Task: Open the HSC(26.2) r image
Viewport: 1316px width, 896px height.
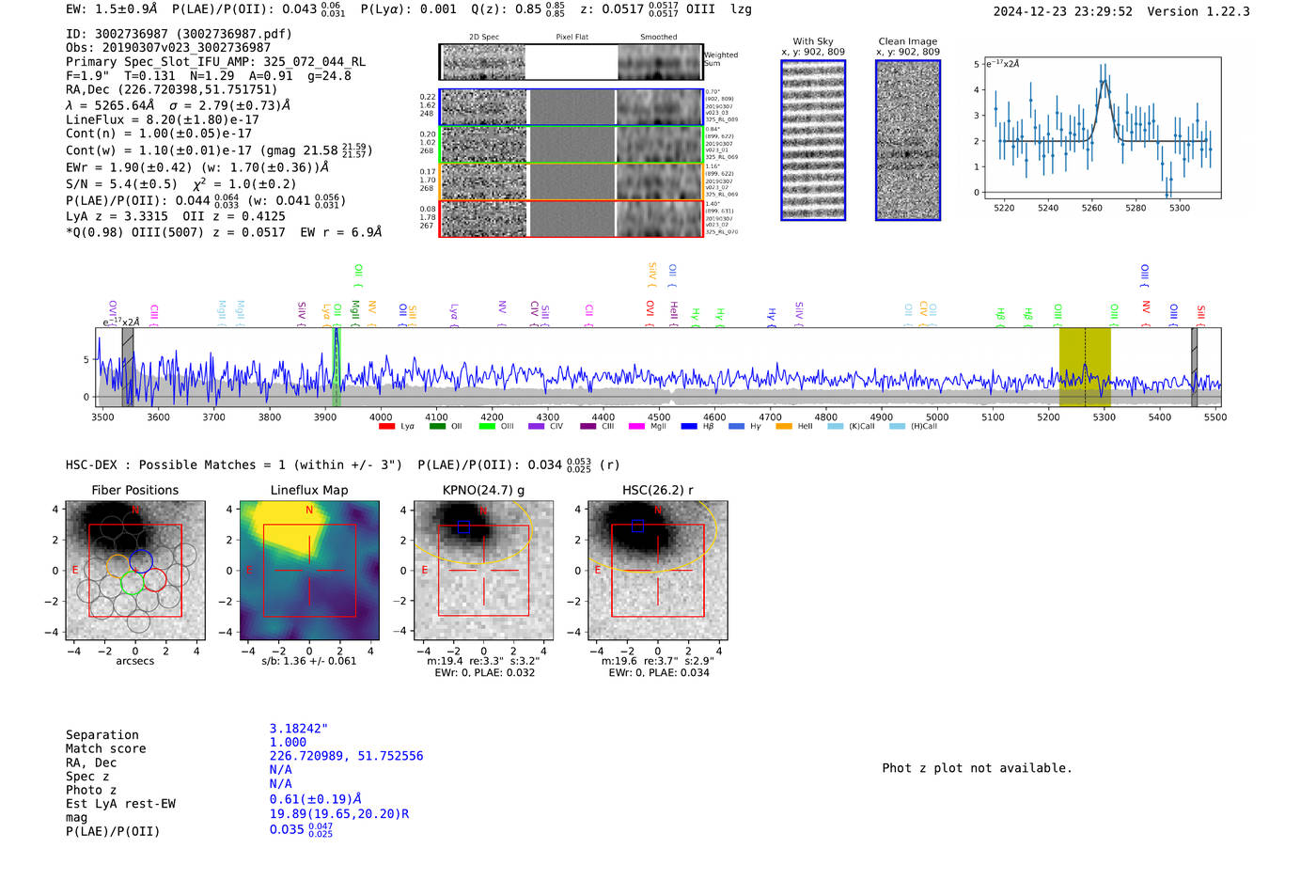Action: pos(658,571)
